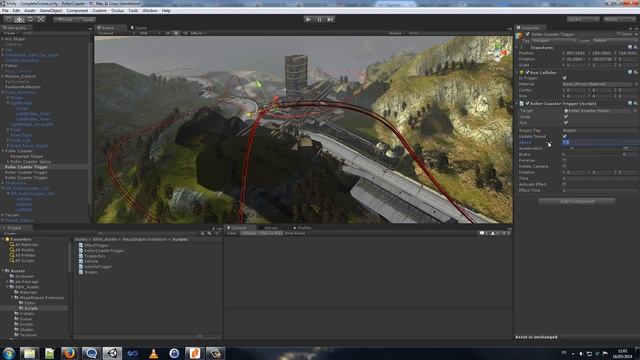Click the Clear button in Console

(x=232, y=233)
